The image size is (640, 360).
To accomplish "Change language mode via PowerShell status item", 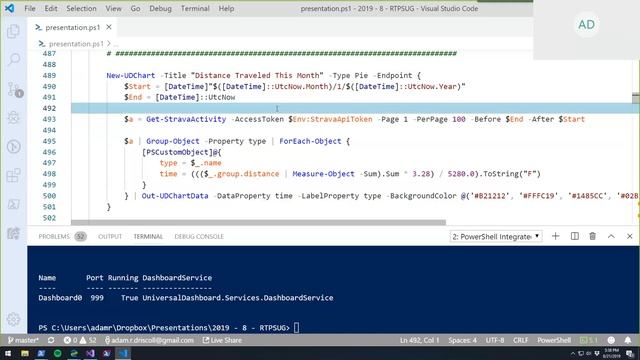I will pos(554,340).
